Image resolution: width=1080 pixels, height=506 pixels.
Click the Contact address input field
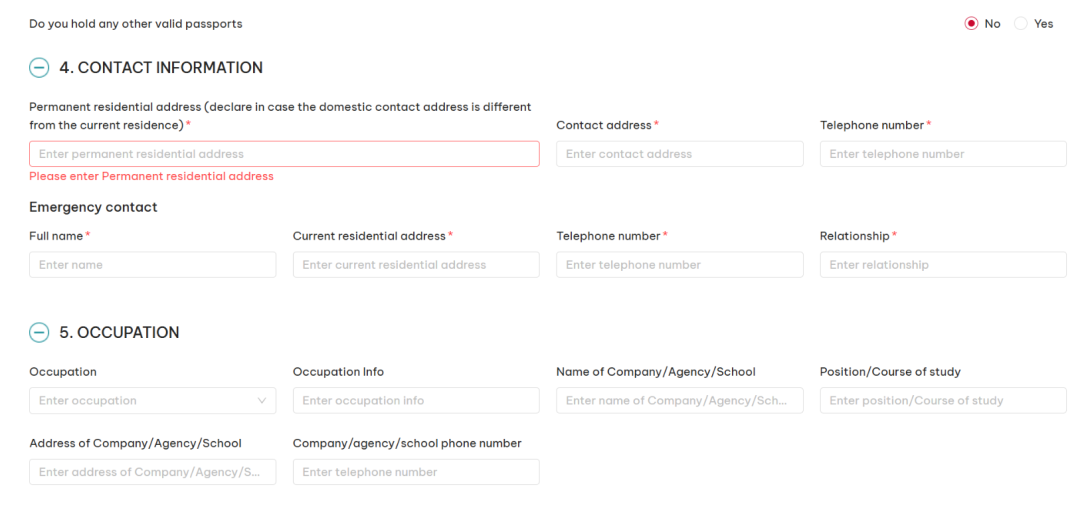click(x=679, y=154)
